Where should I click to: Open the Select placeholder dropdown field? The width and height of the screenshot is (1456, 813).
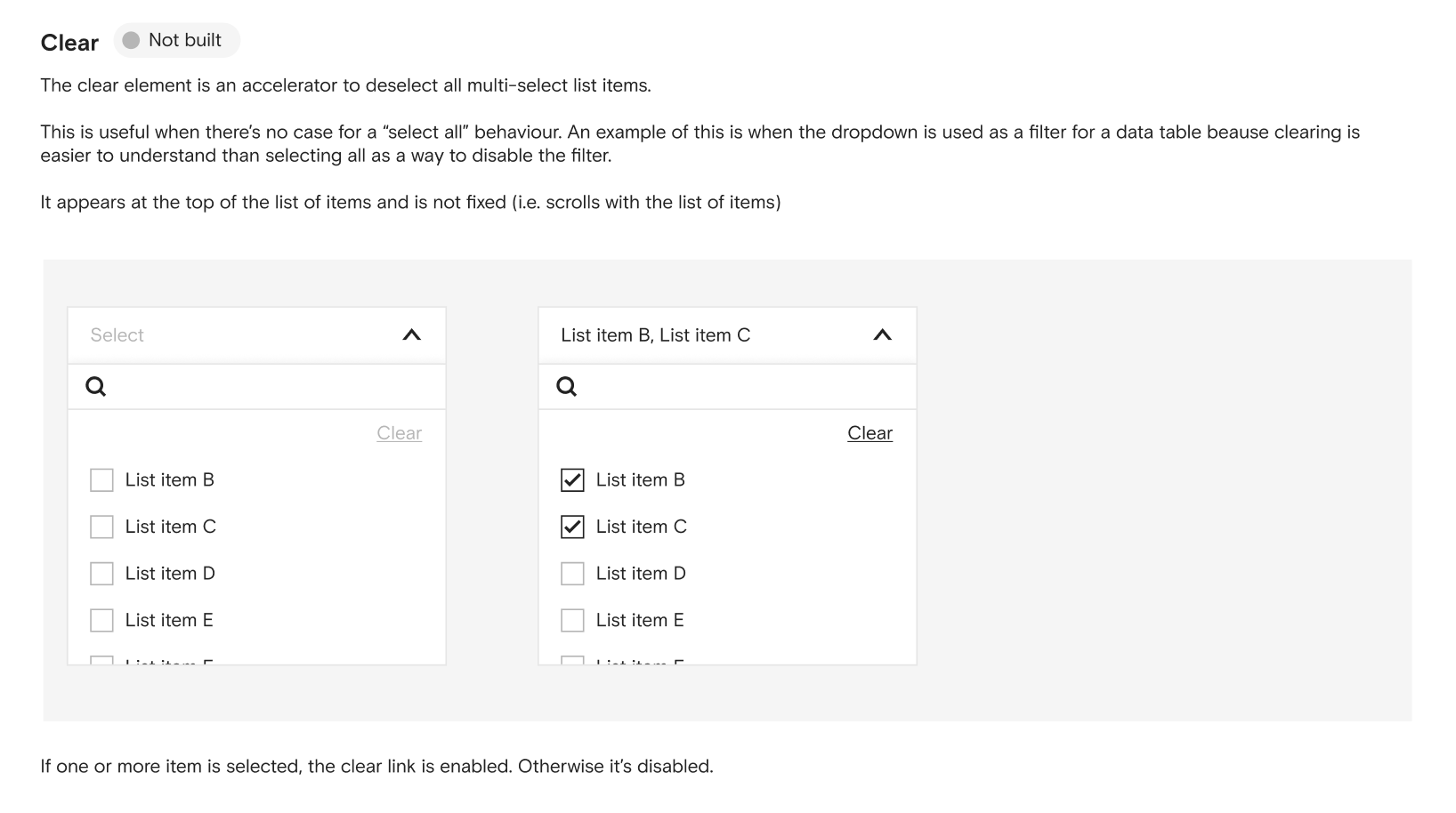pos(257,335)
